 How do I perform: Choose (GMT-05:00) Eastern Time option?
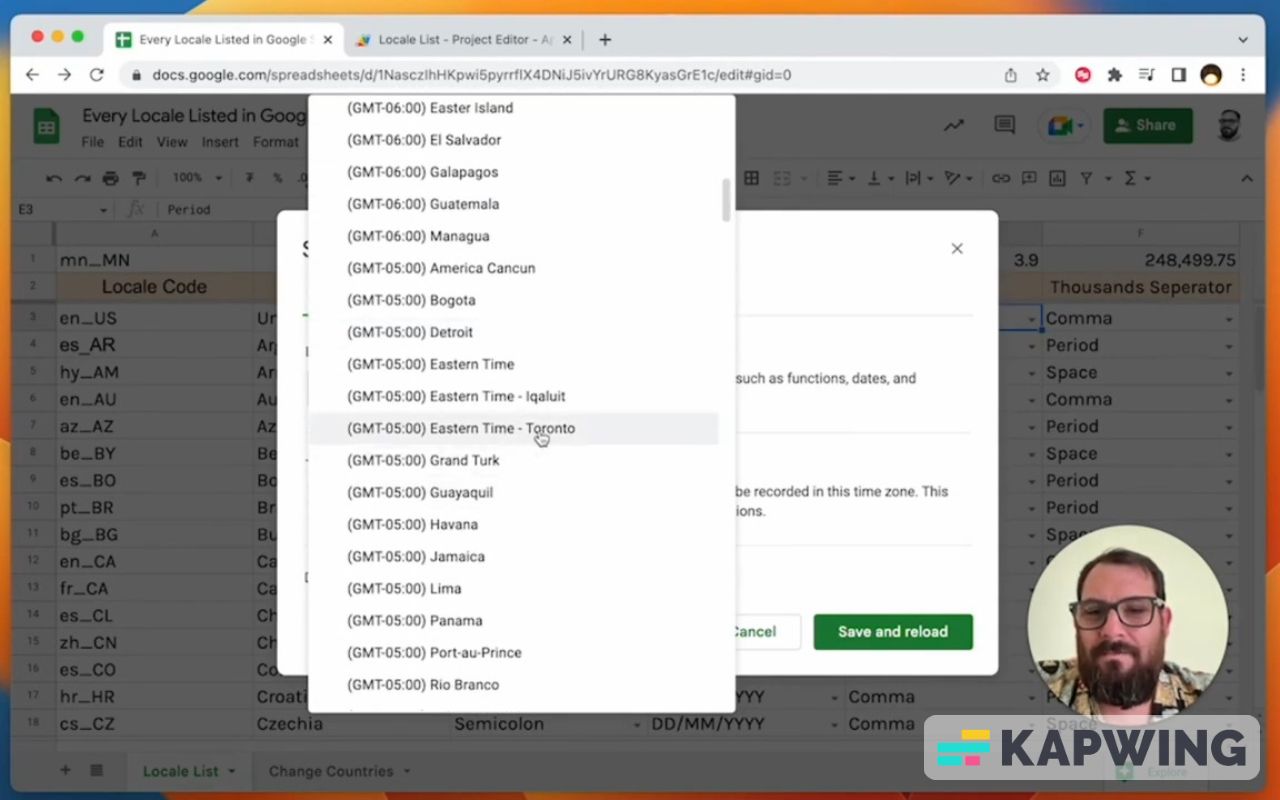513,364
